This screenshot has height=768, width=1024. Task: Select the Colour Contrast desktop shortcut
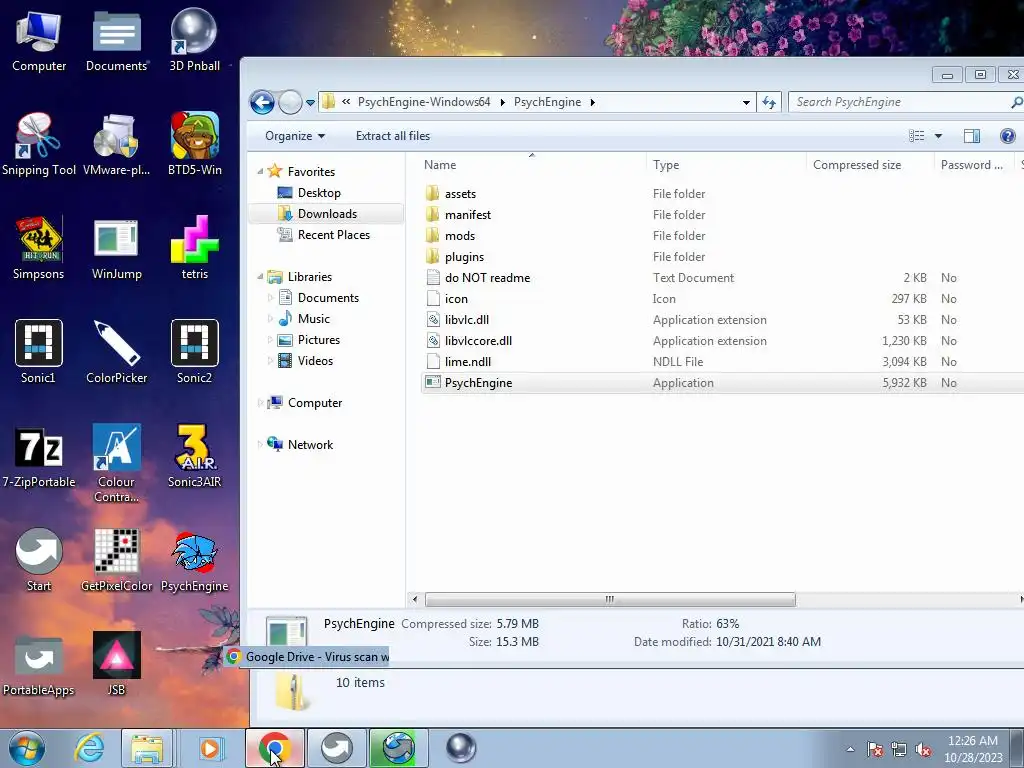pyautogui.click(x=116, y=464)
